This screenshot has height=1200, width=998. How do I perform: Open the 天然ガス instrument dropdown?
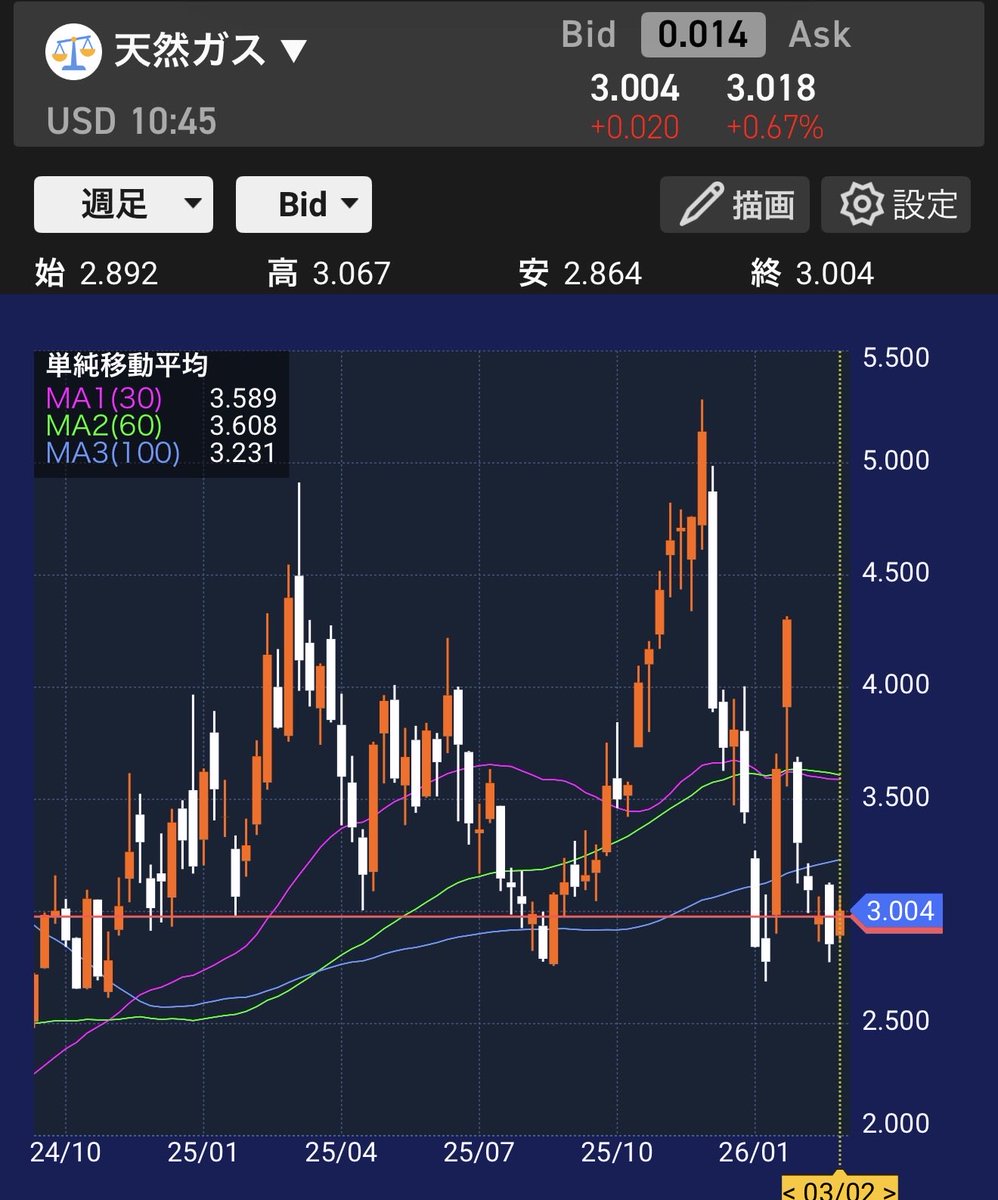[x=210, y=52]
